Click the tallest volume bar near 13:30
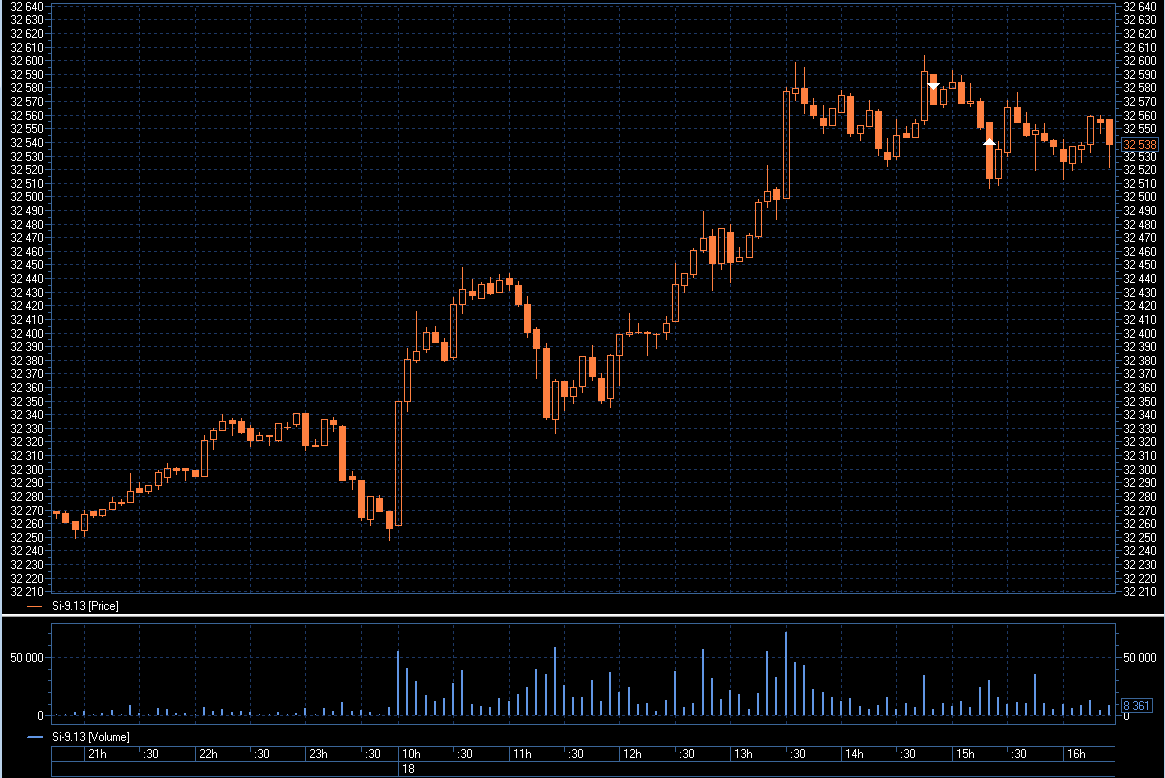Screen dimensions: 1165x778 click(786, 673)
